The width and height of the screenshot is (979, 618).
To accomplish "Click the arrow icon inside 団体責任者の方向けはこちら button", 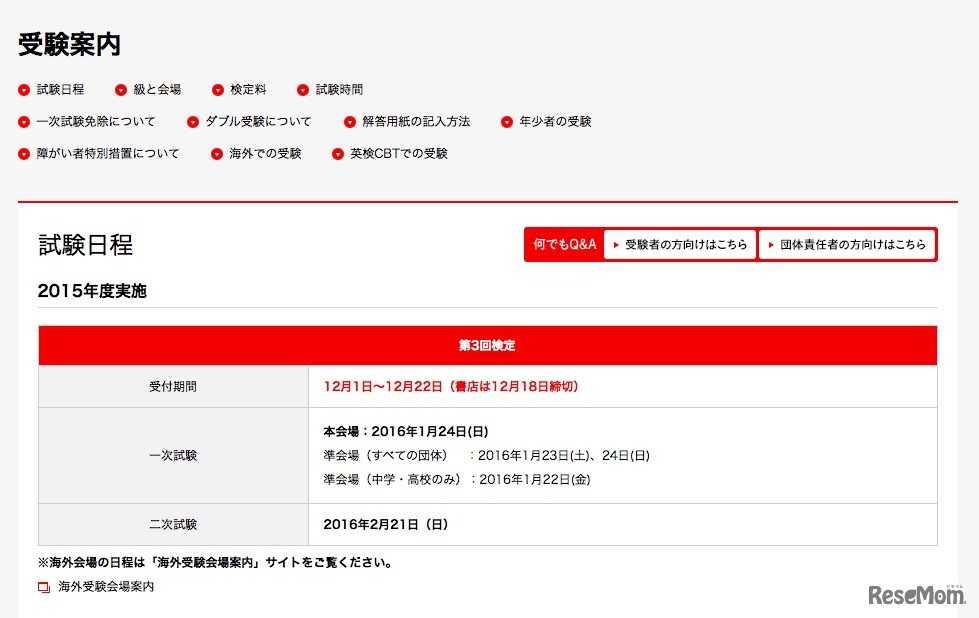I will tap(771, 244).
